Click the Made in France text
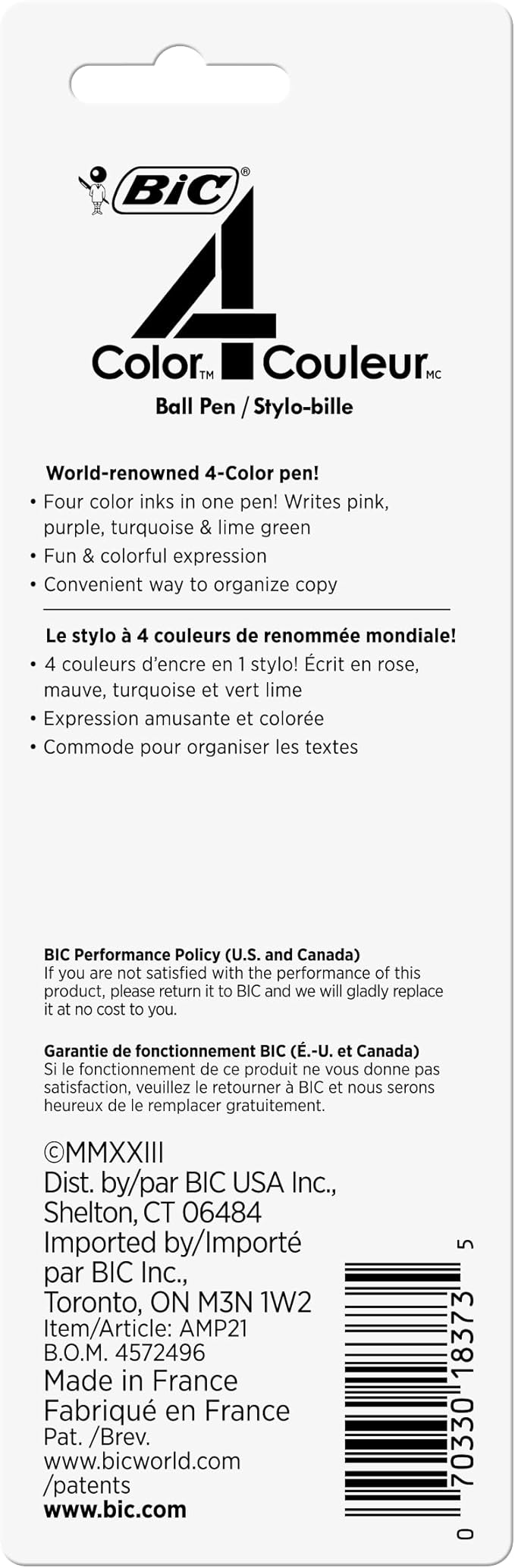515x1568 pixels. [x=141, y=1381]
